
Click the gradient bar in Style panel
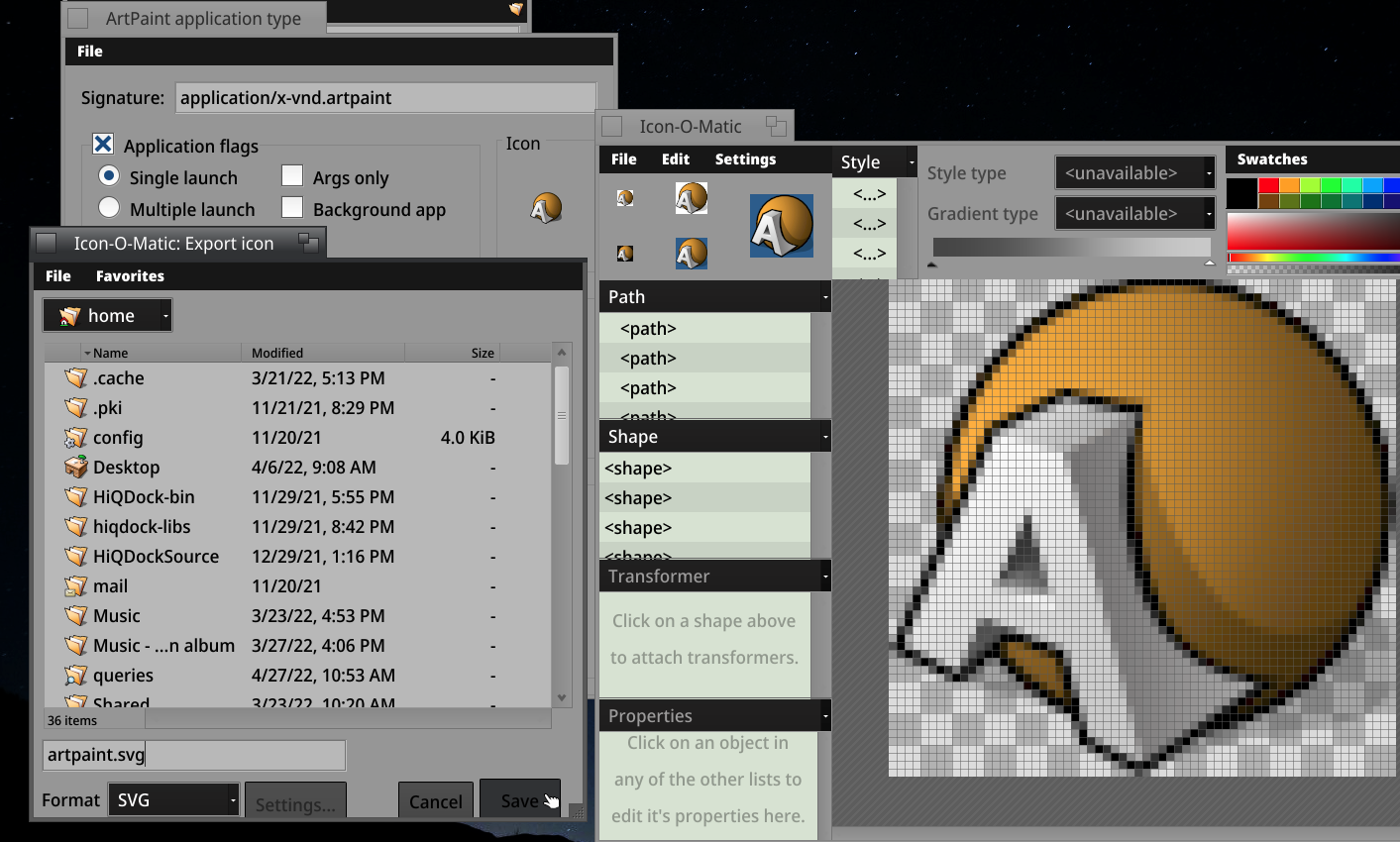coord(1072,248)
